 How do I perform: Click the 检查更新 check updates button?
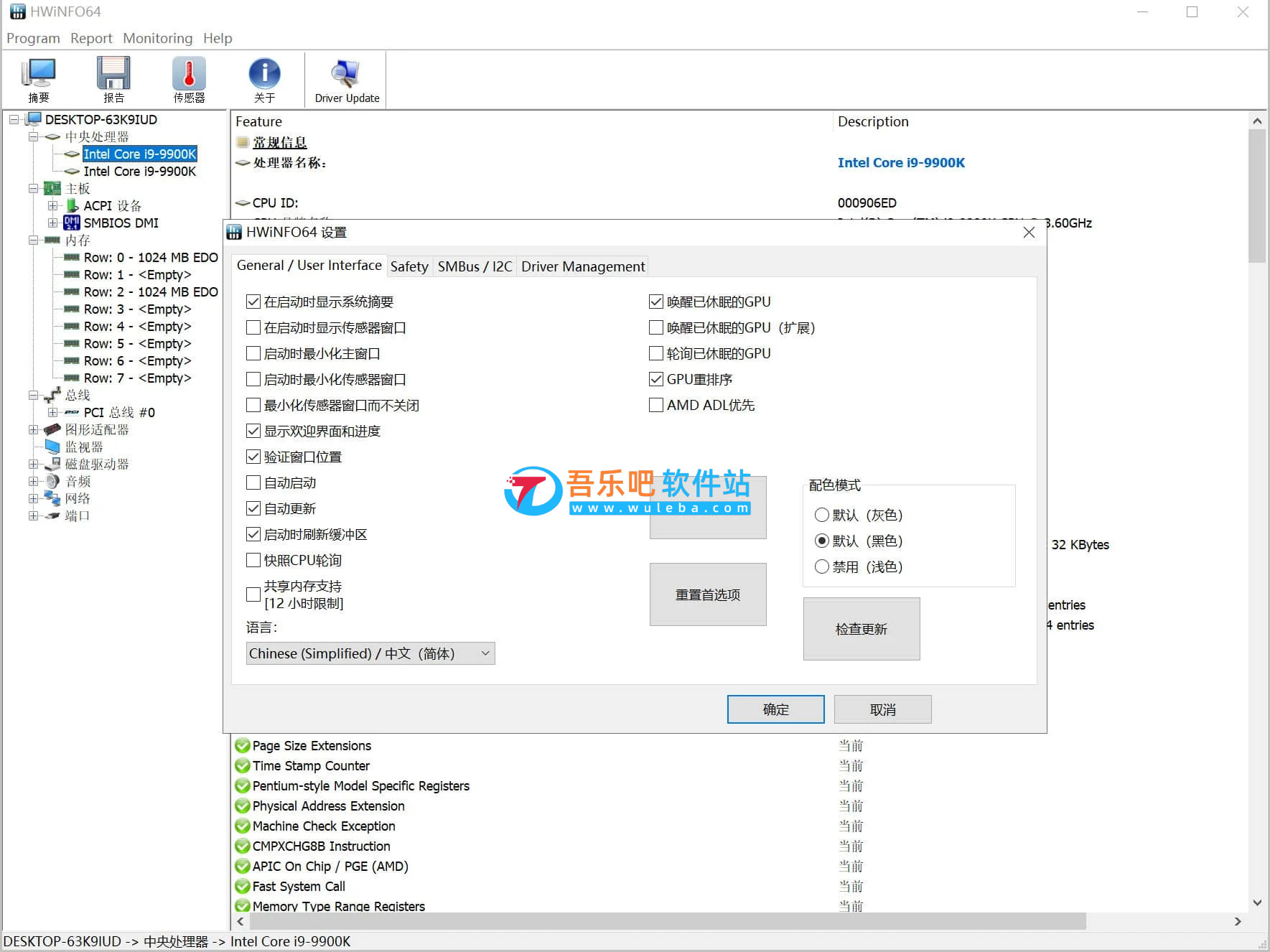click(861, 629)
